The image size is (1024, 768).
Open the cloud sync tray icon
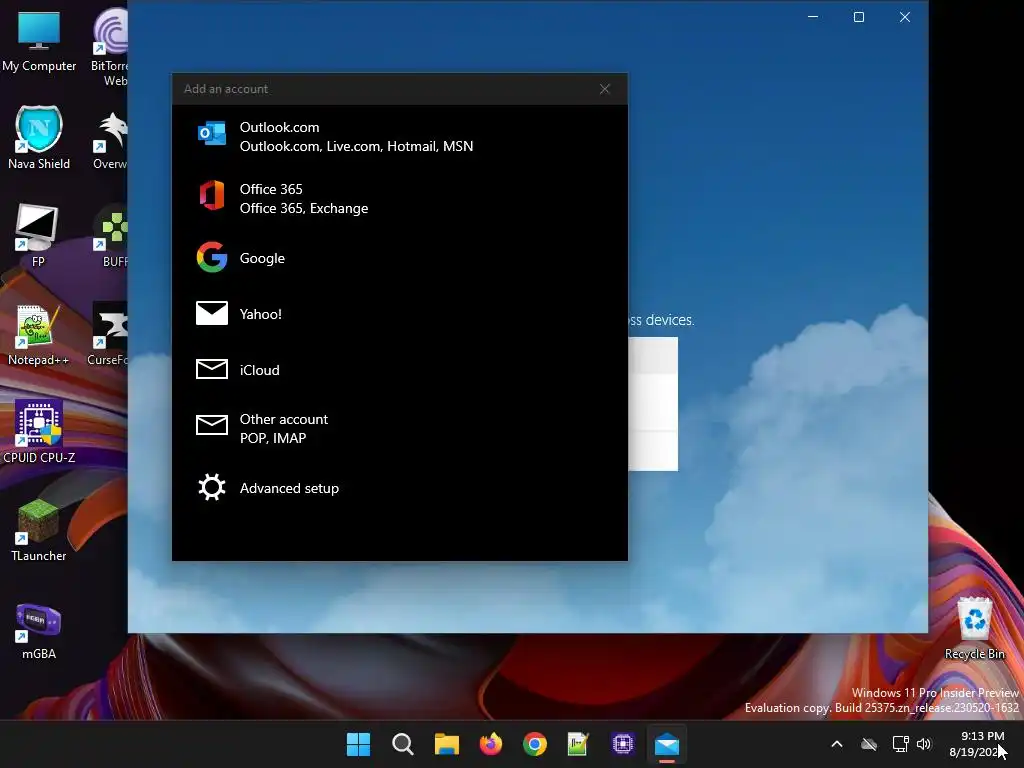pos(869,744)
